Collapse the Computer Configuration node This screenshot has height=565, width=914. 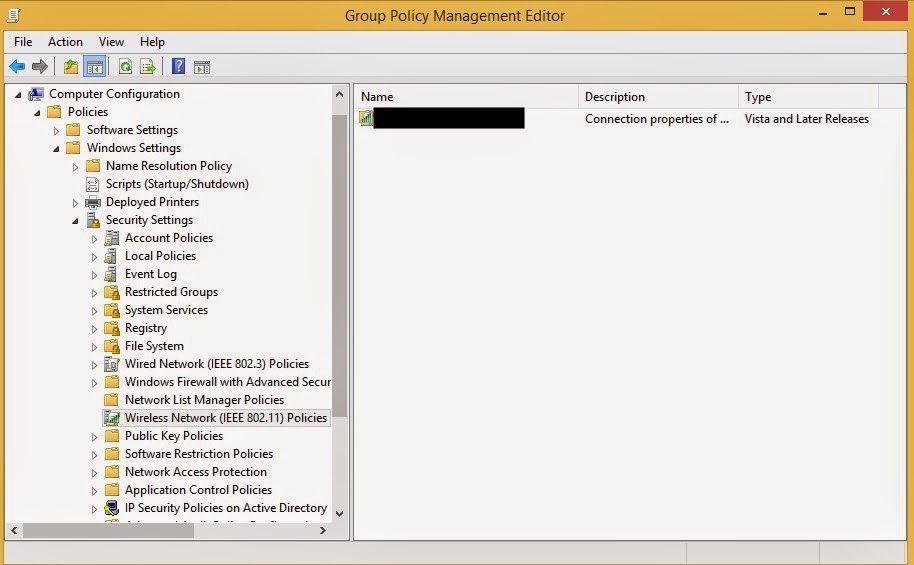coord(18,94)
